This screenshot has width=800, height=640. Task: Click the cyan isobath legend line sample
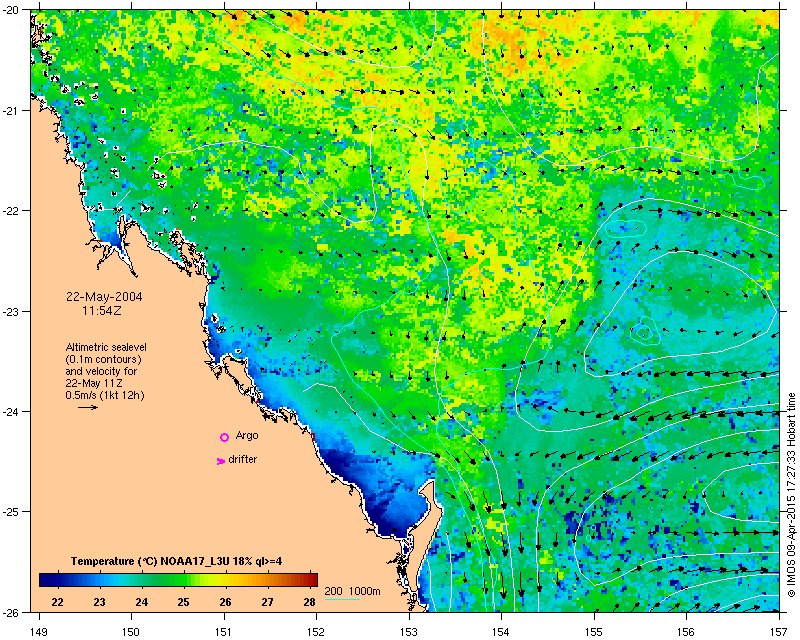coord(342,599)
